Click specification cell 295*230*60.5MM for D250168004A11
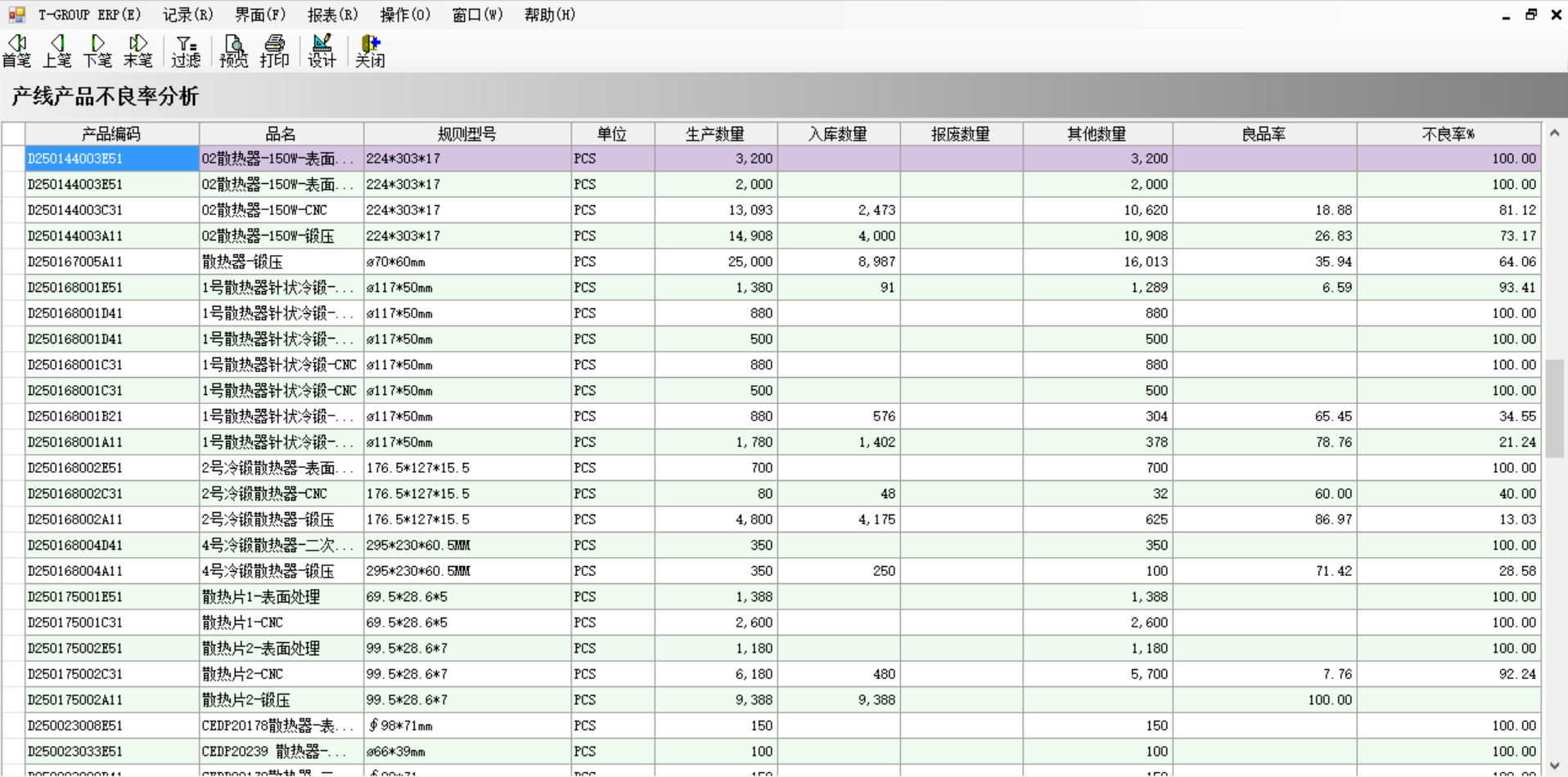 (x=467, y=571)
